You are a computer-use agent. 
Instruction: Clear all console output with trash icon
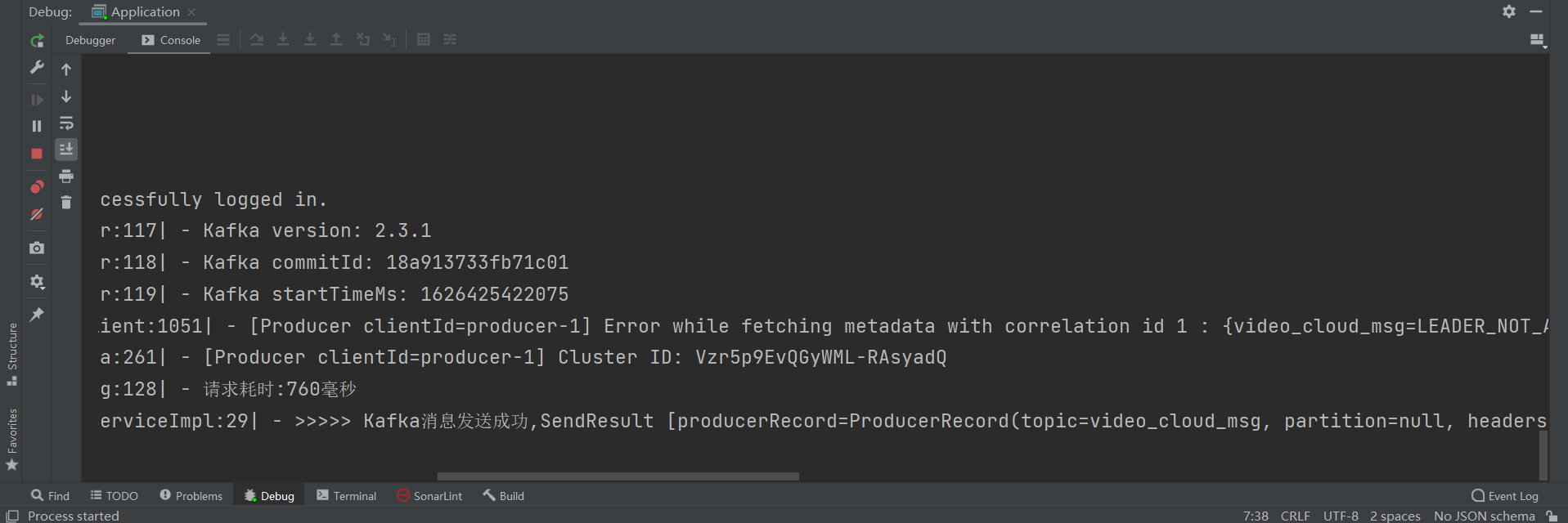(x=66, y=202)
